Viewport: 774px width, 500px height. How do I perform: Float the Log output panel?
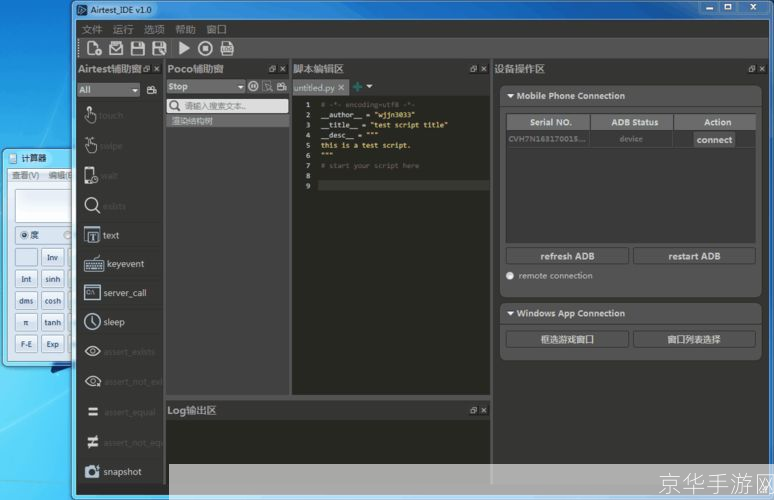(x=473, y=410)
